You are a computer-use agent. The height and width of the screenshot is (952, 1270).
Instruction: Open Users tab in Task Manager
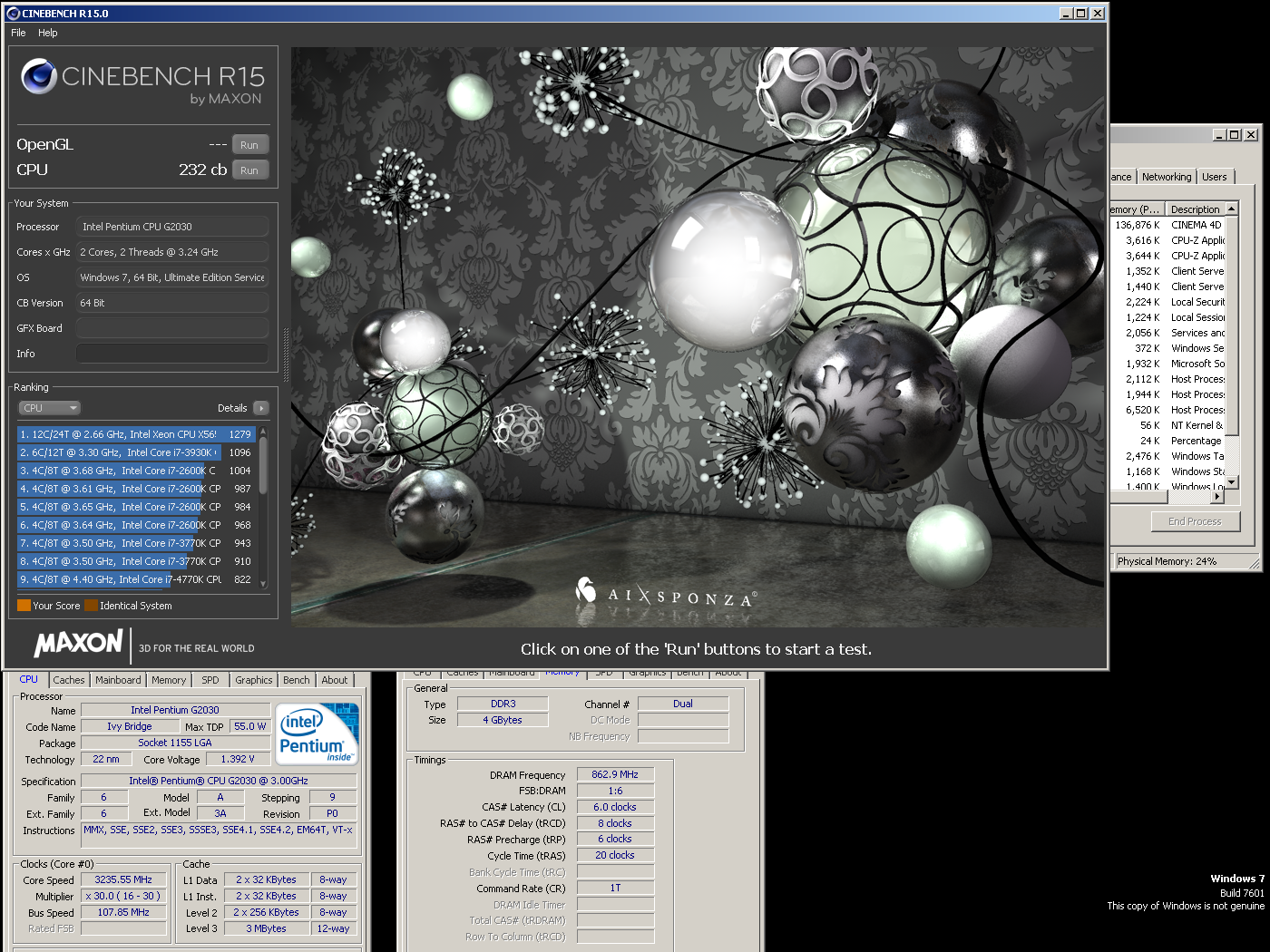coord(1215,177)
